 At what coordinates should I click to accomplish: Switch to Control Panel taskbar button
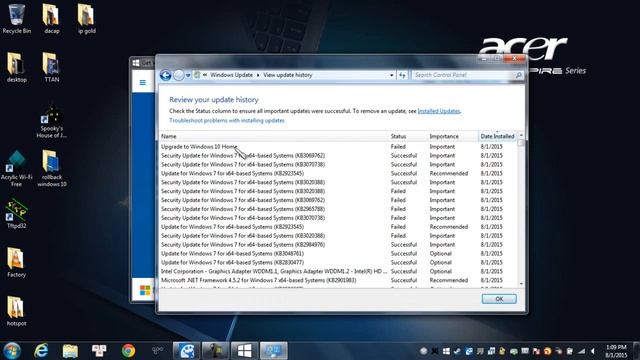pyautogui.click(x=273, y=351)
